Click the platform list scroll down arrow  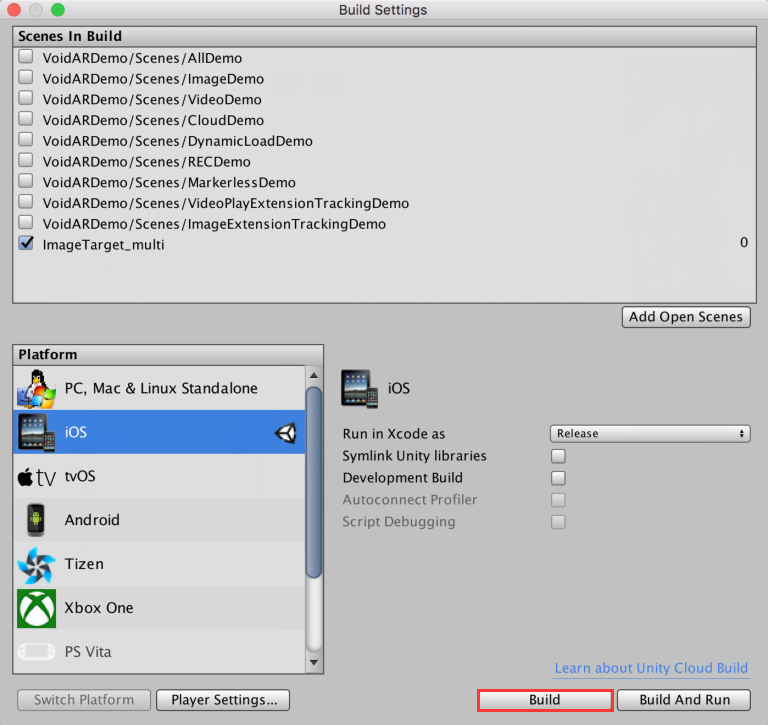click(314, 662)
